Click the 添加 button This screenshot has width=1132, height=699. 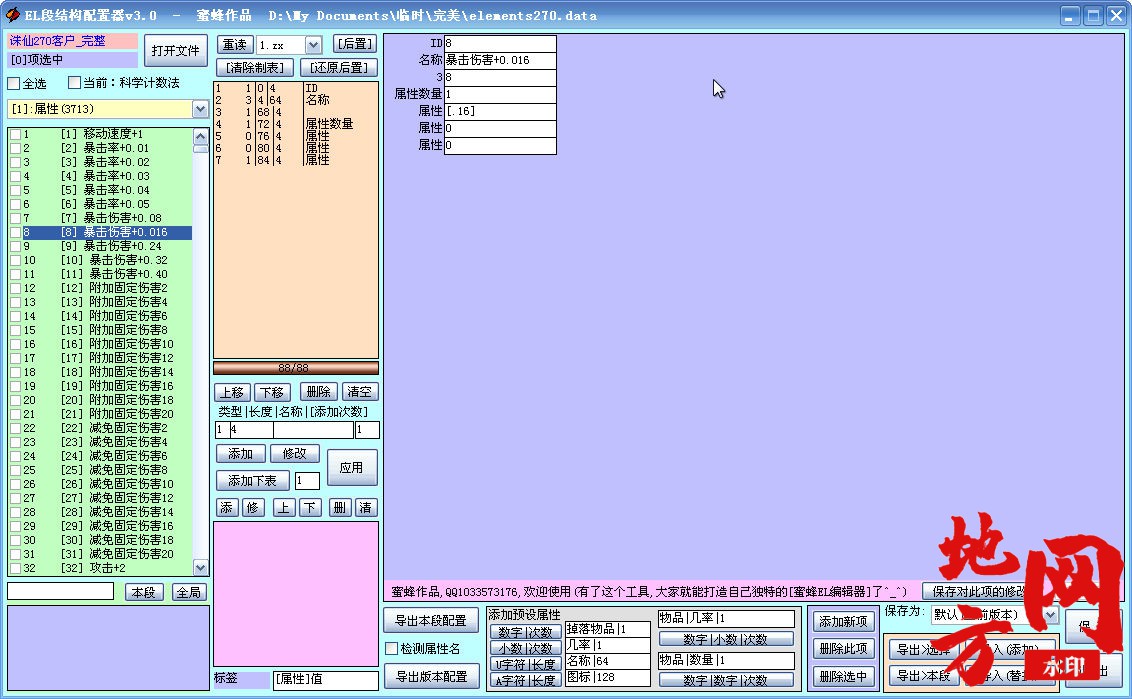[240, 453]
